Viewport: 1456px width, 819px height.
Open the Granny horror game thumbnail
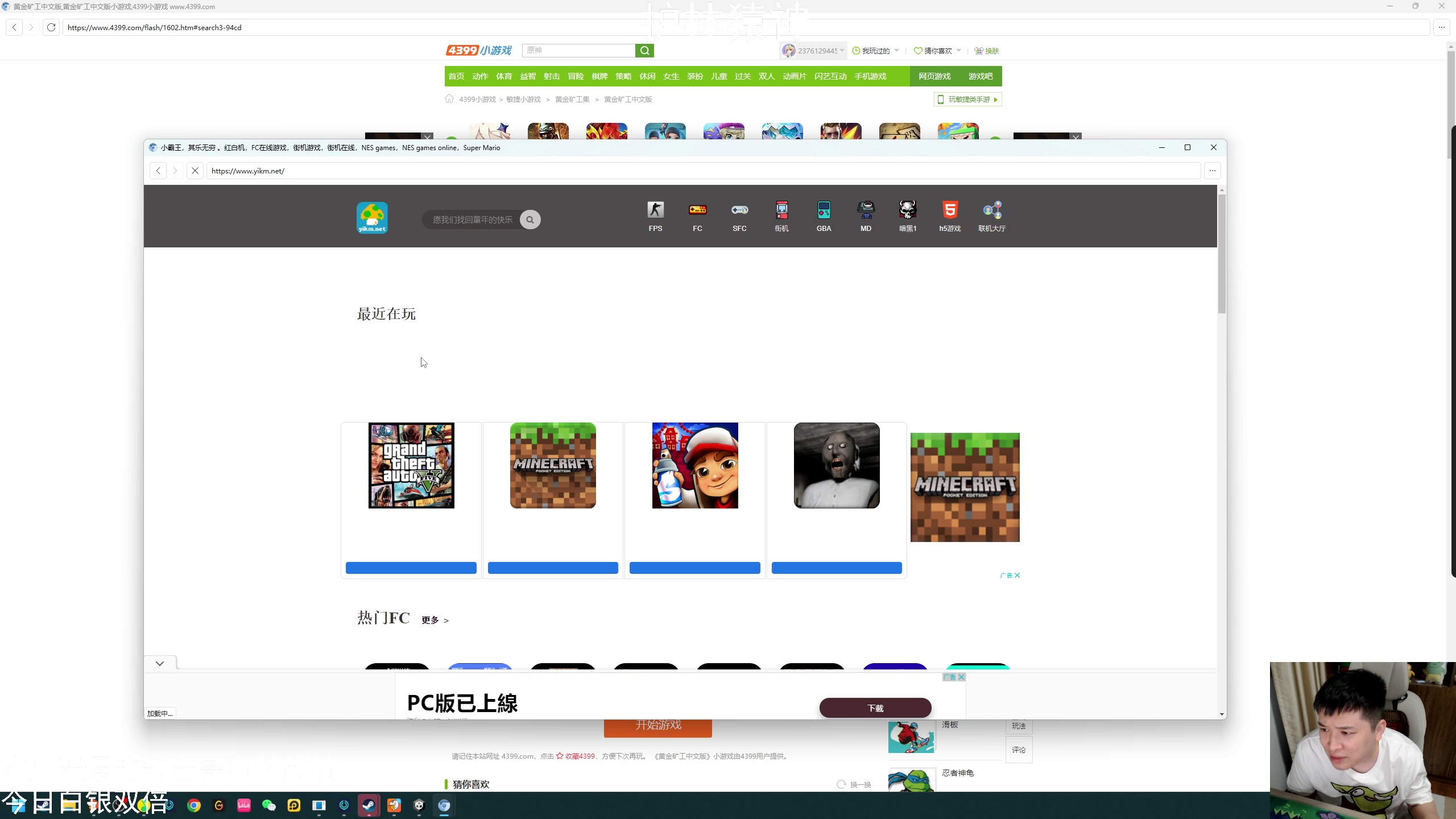click(x=837, y=465)
